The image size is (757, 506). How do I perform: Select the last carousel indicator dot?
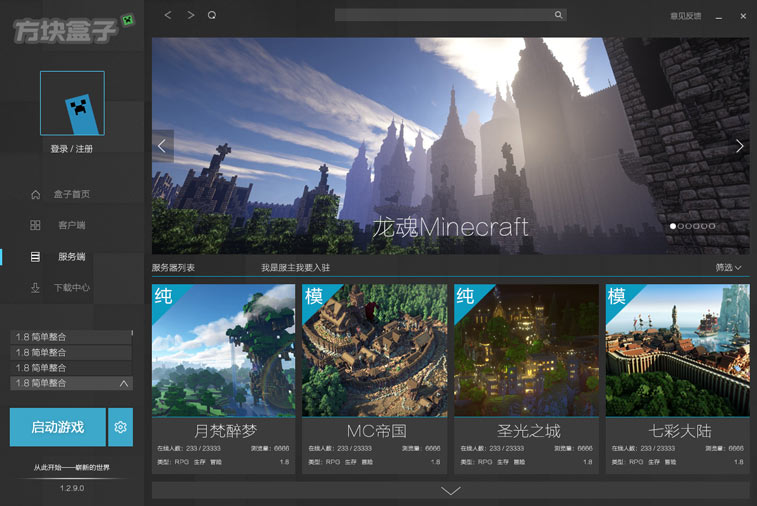coord(713,226)
